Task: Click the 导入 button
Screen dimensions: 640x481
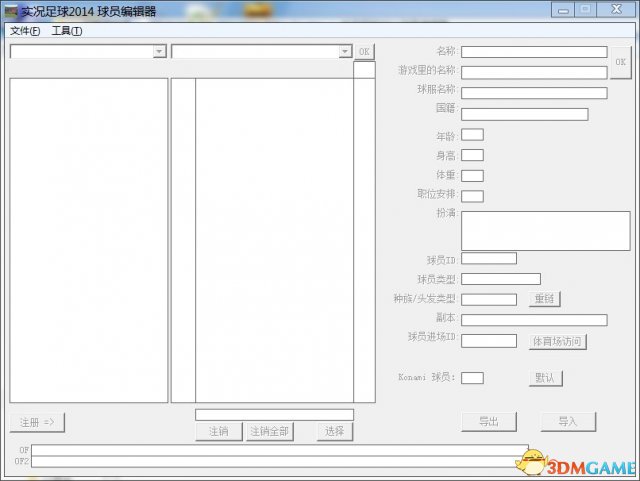Action: [x=568, y=421]
